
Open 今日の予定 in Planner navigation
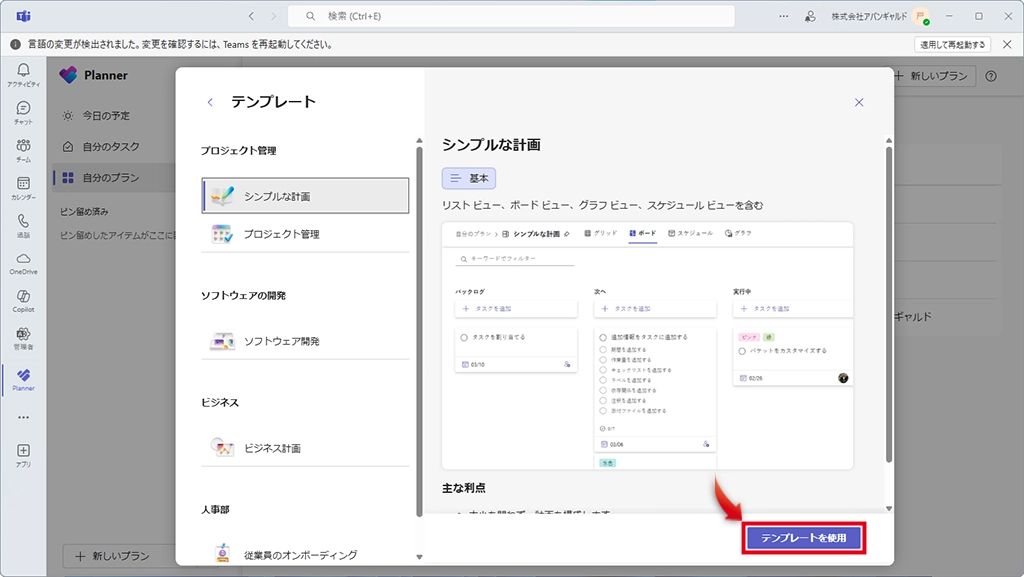point(106,116)
